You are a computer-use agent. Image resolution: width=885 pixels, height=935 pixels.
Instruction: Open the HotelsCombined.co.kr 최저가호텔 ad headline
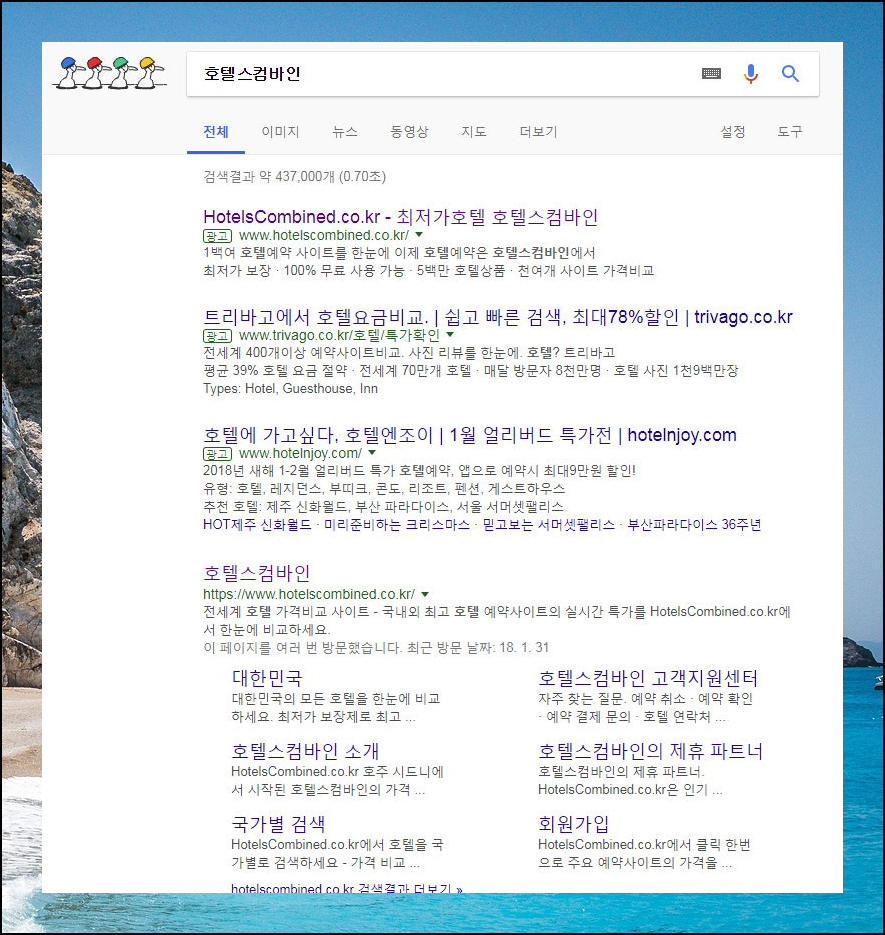400,217
